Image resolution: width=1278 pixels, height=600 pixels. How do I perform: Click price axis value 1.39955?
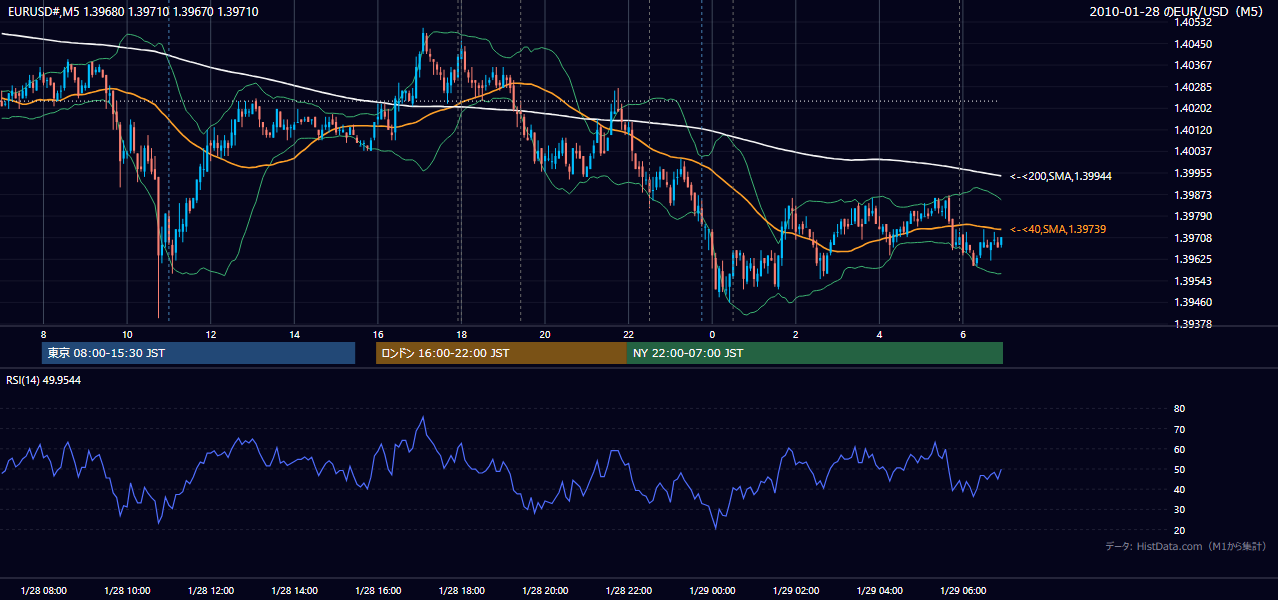pos(1192,173)
